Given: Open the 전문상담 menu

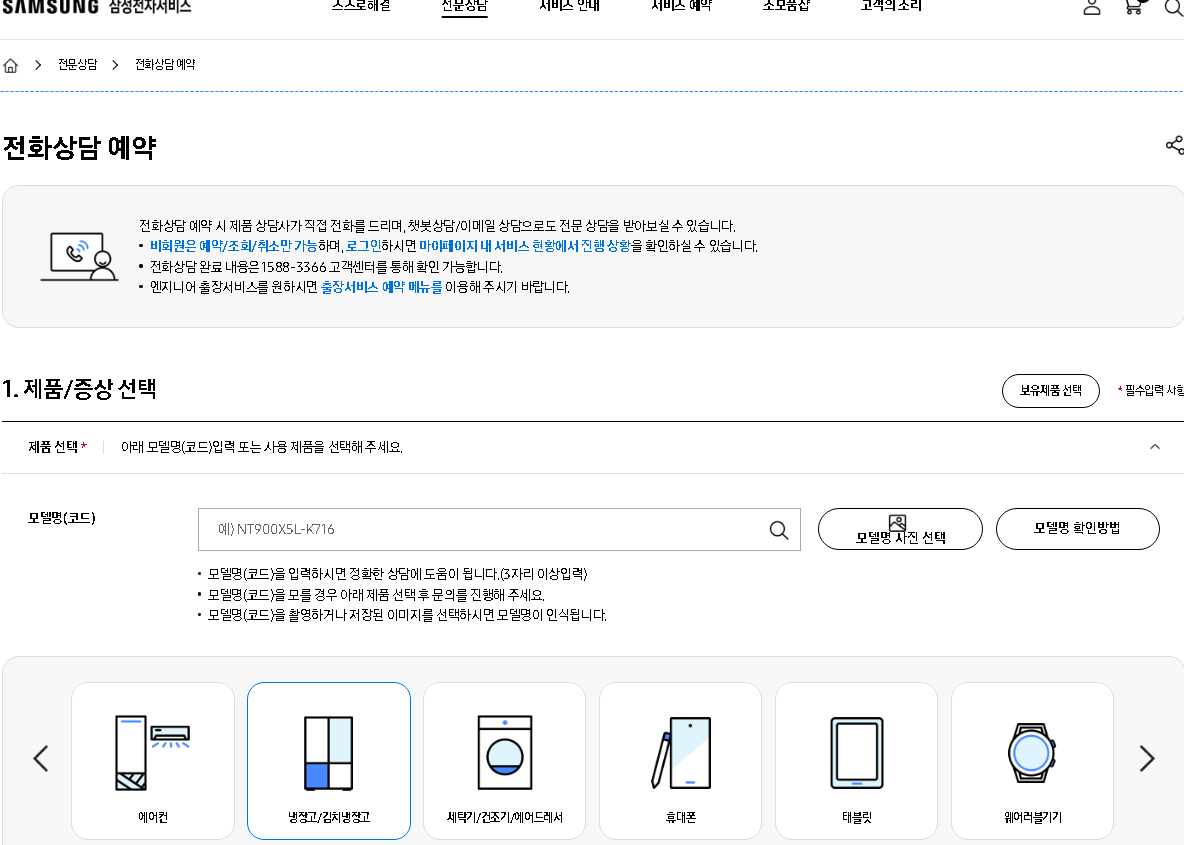Looking at the screenshot, I should click(x=464, y=7).
